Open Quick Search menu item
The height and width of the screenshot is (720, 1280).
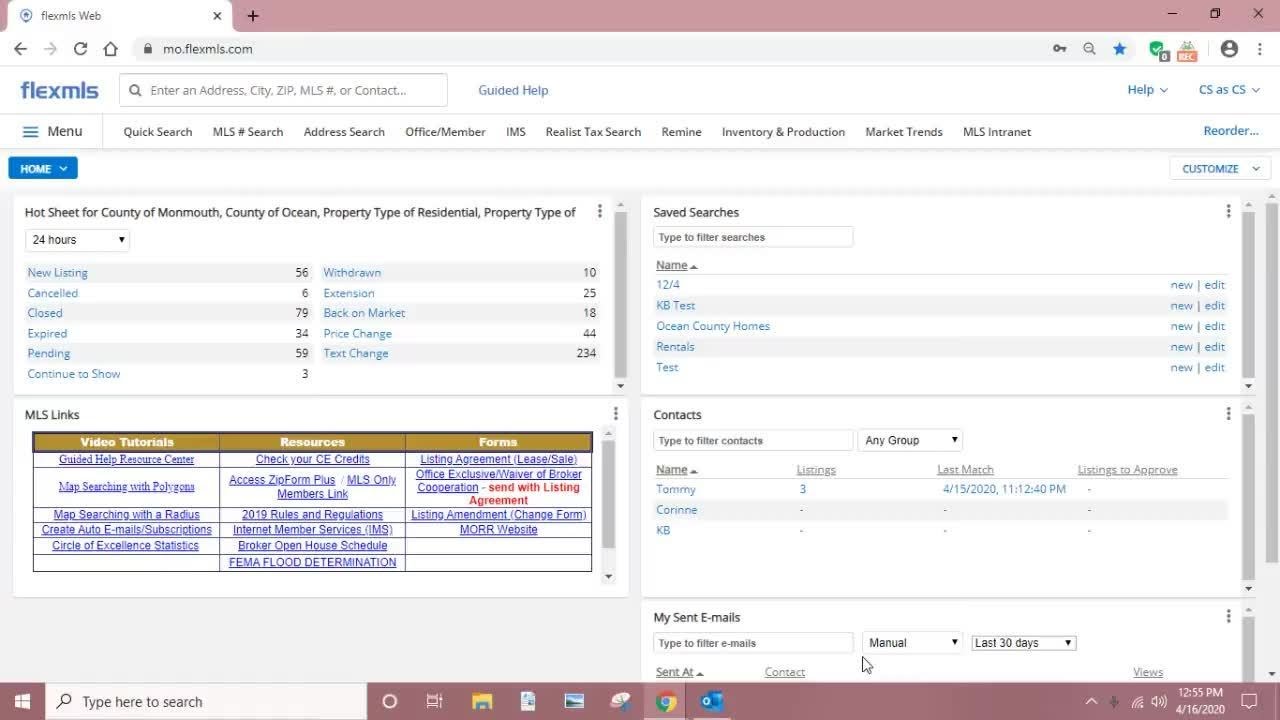(x=158, y=132)
